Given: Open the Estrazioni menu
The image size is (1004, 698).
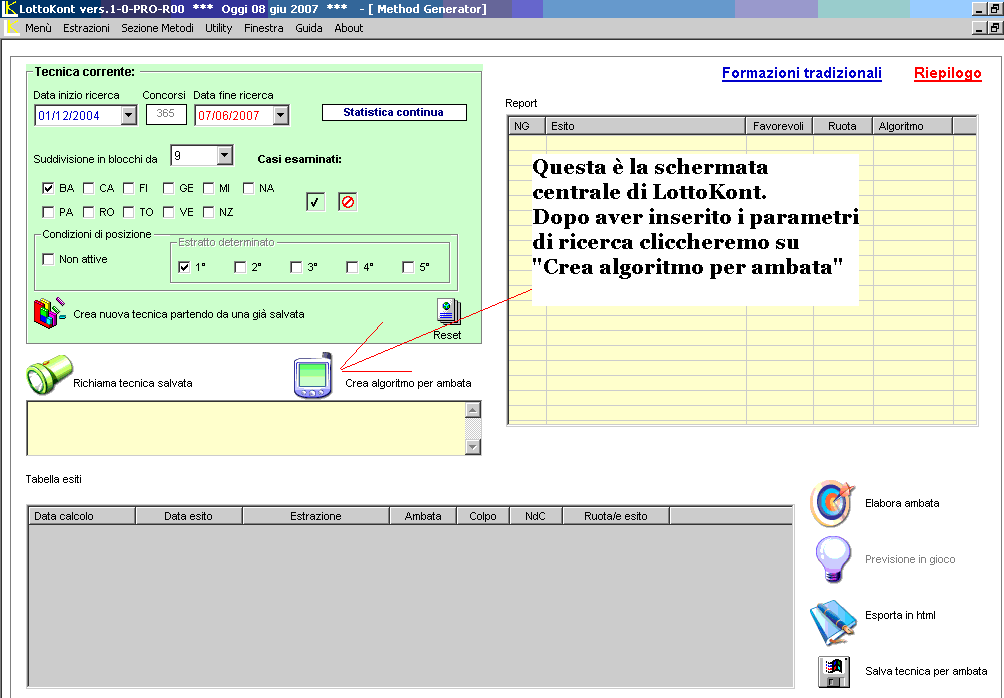Looking at the screenshot, I should 86,28.
